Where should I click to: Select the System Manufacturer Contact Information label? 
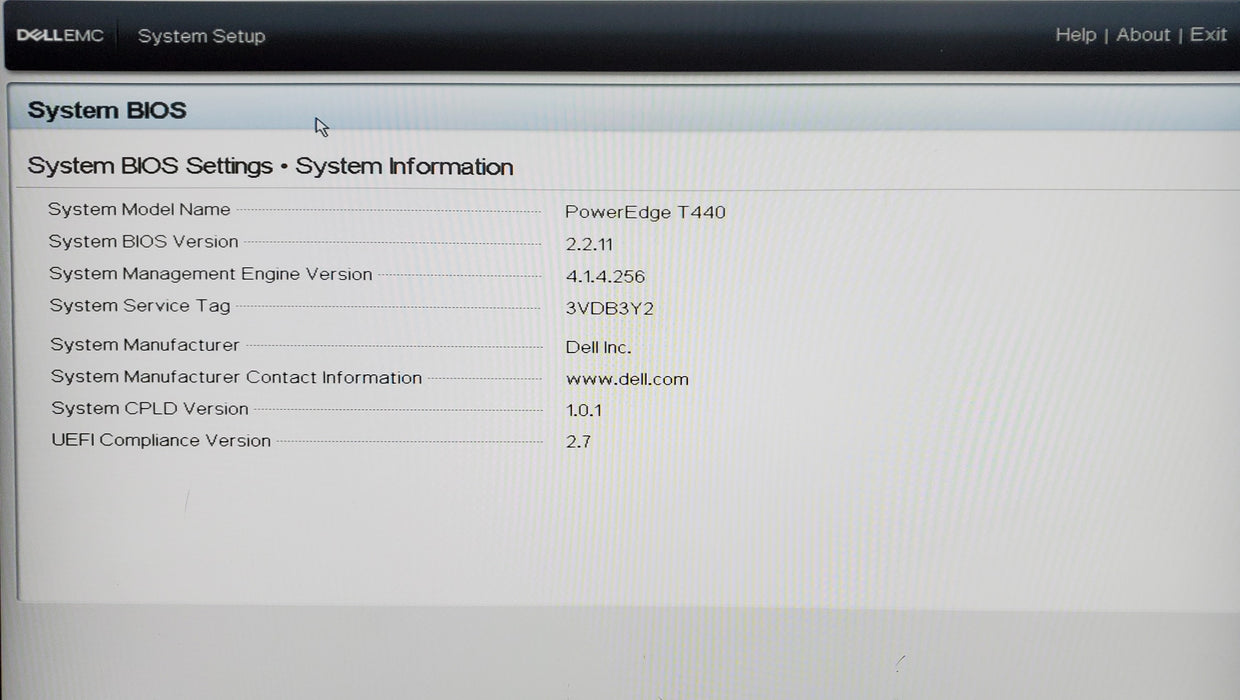click(x=237, y=377)
